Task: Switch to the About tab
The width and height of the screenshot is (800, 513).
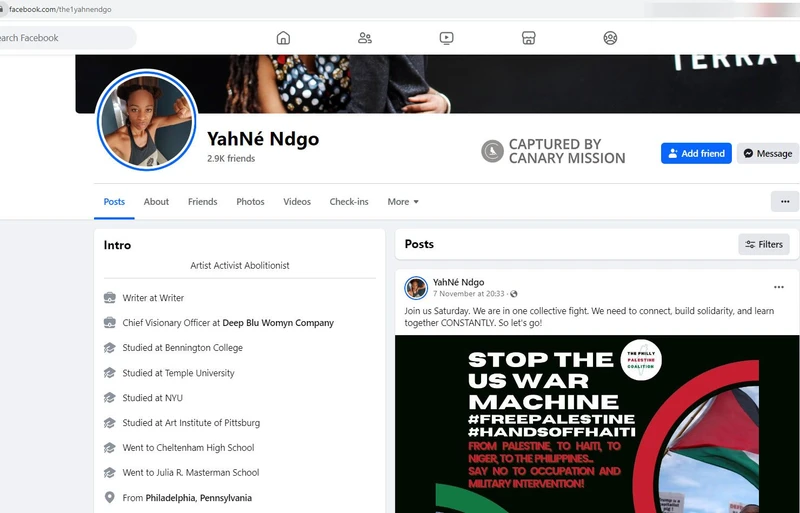Action: 156,202
